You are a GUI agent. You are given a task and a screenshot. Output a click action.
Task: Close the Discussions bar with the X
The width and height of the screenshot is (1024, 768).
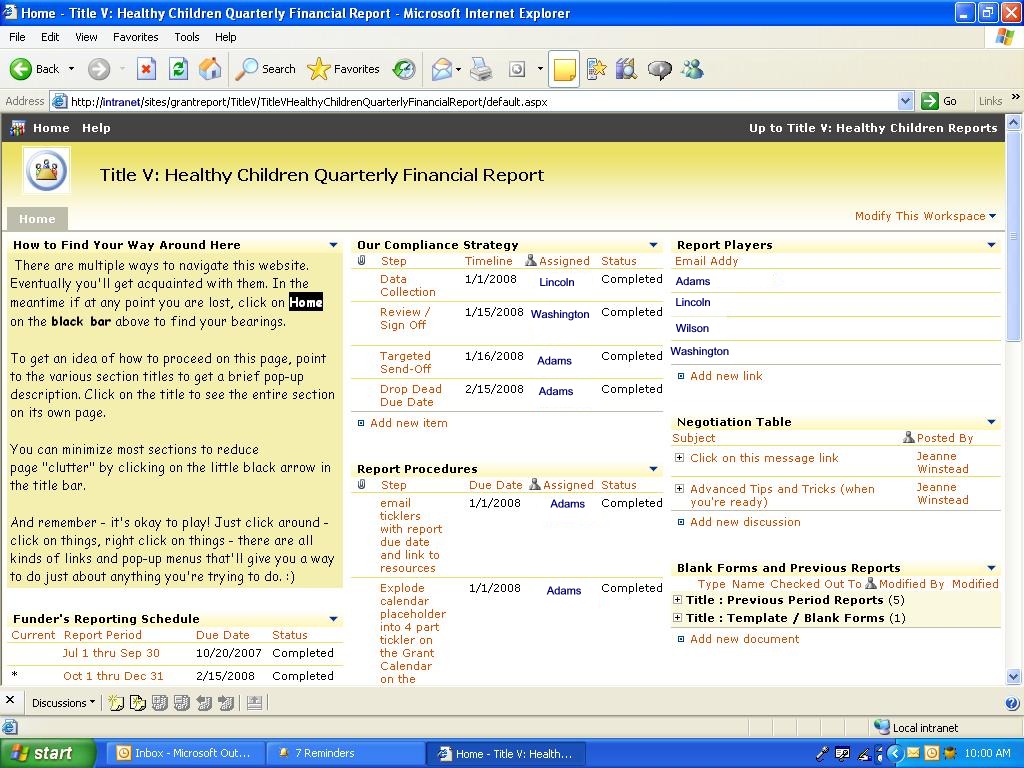[x=10, y=700]
